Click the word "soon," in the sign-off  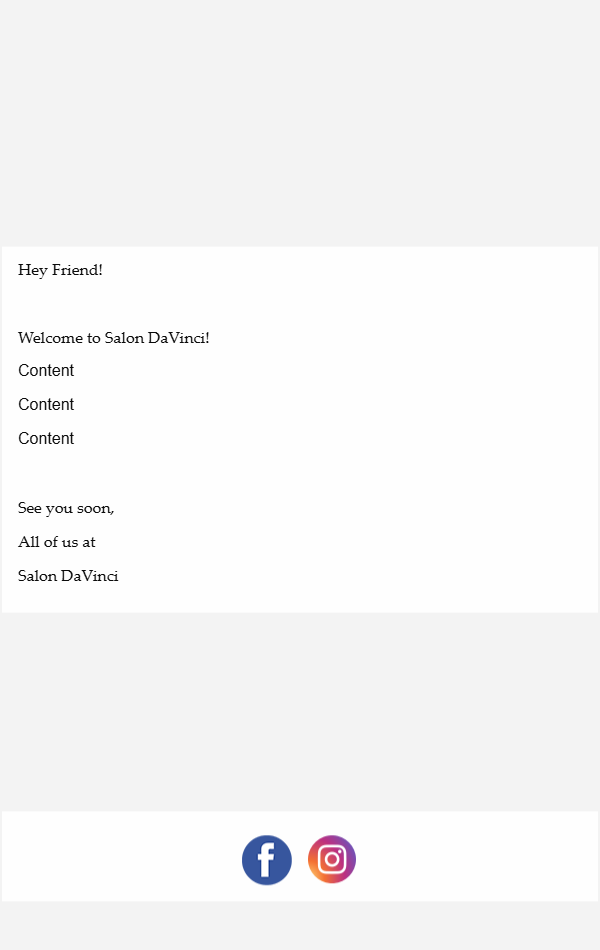96,508
